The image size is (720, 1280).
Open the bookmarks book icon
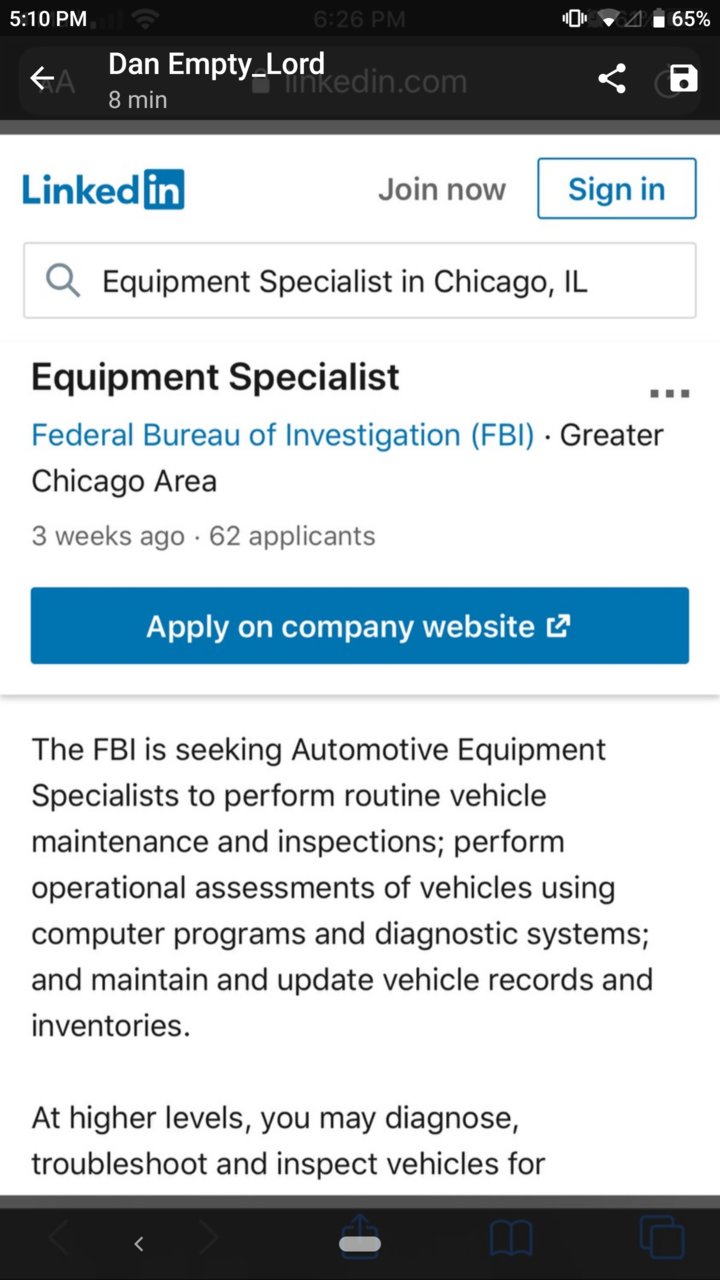(511, 1240)
